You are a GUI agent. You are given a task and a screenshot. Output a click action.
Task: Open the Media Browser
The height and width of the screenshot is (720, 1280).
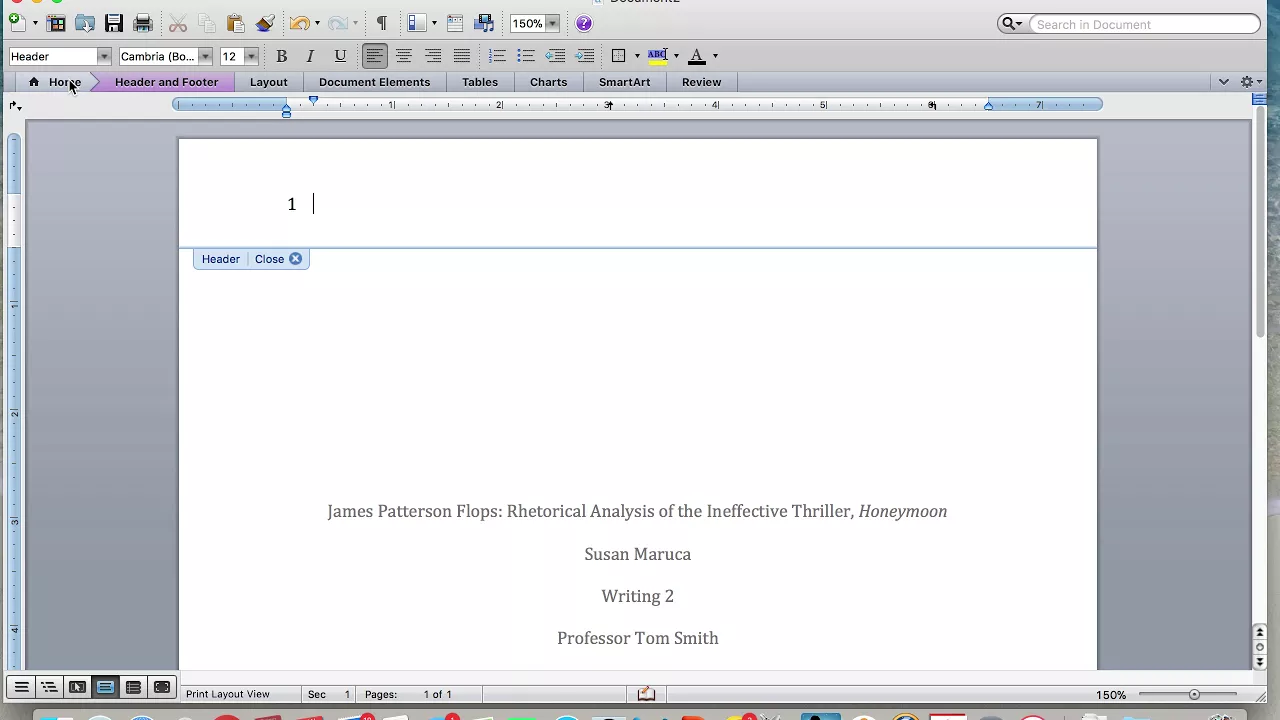pyautogui.click(x=485, y=23)
